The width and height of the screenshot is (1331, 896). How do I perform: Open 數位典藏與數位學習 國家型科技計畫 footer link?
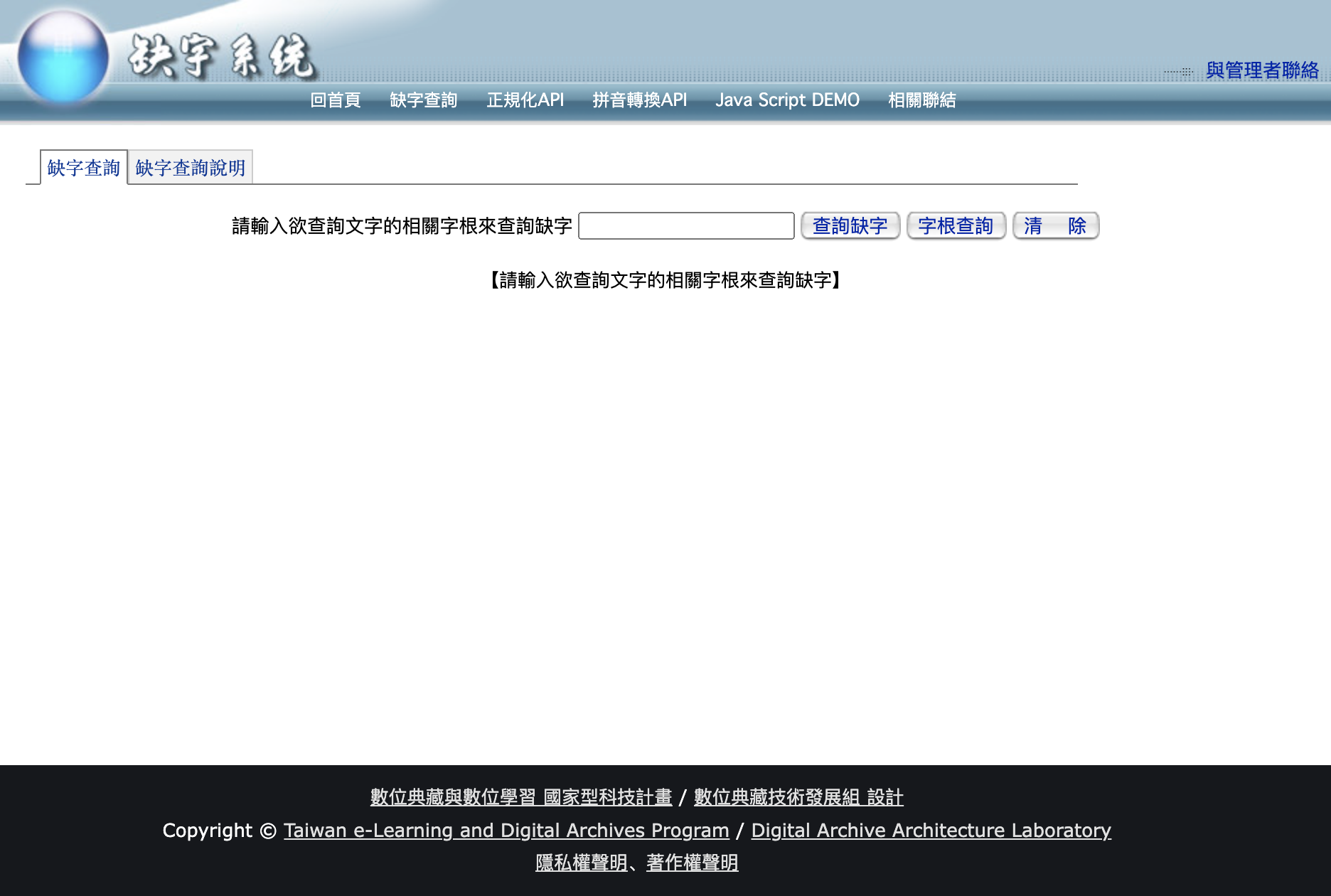[521, 797]
